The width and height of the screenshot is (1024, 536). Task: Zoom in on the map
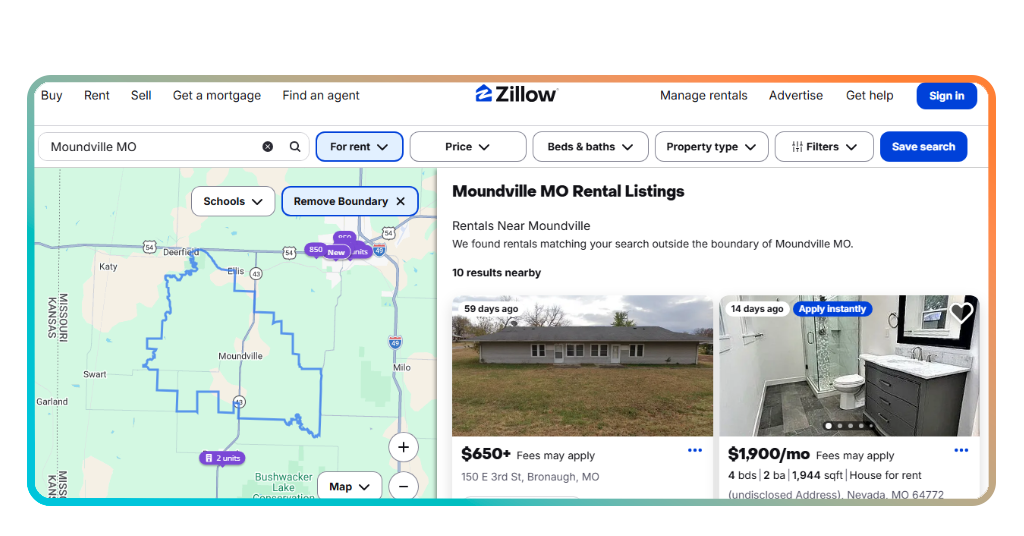pyautogui.click(x=404, y=447)
